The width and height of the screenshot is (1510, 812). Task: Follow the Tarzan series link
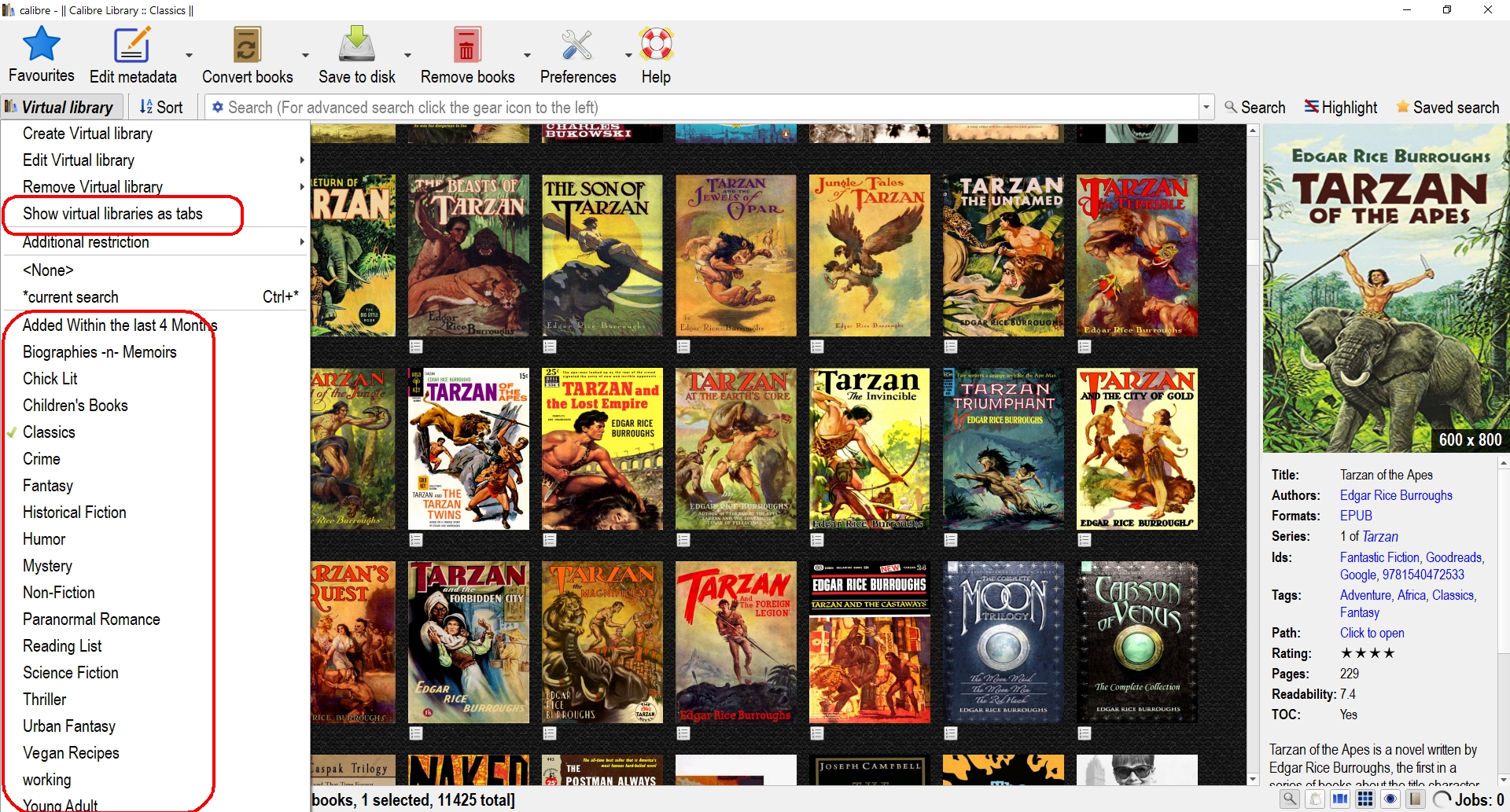click(1380, 536)
